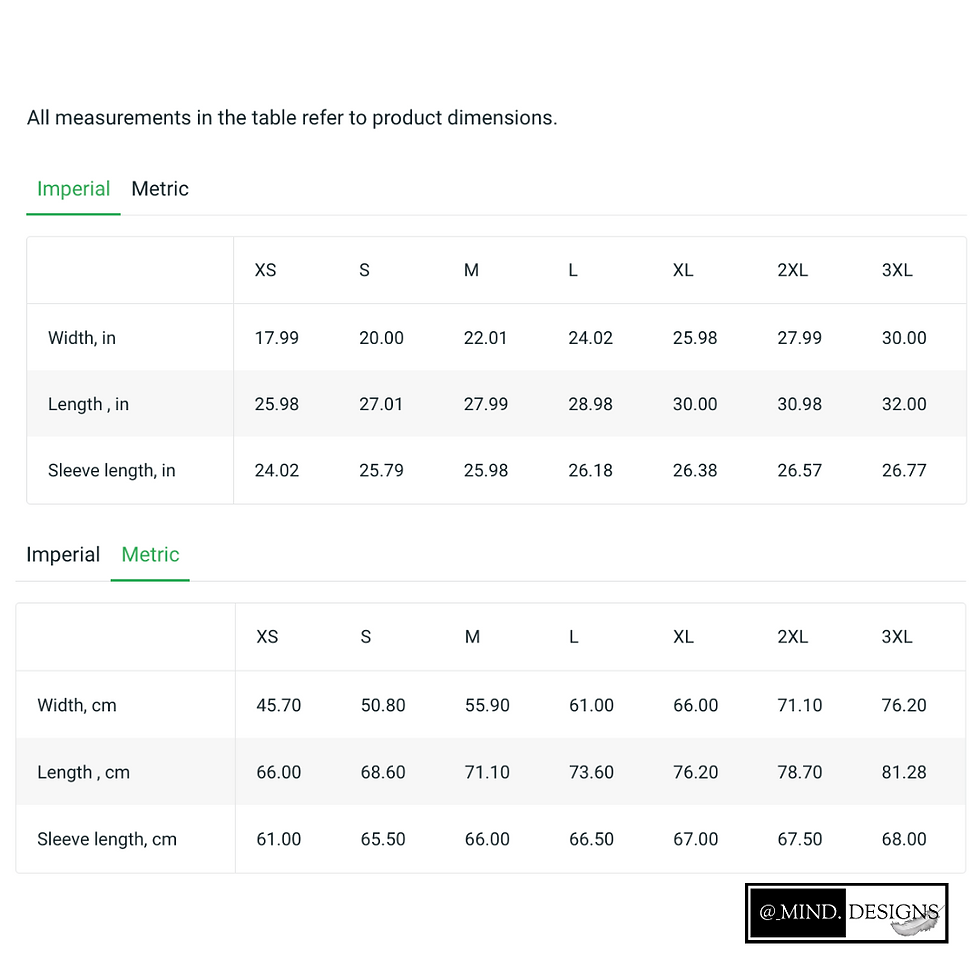Select XL sleeve length value 67.00 cm

click(x=696, y=839)
